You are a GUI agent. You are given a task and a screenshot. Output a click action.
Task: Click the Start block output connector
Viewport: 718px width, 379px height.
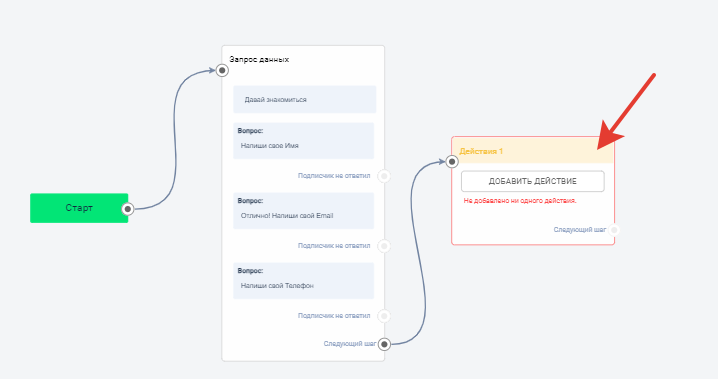128,209
